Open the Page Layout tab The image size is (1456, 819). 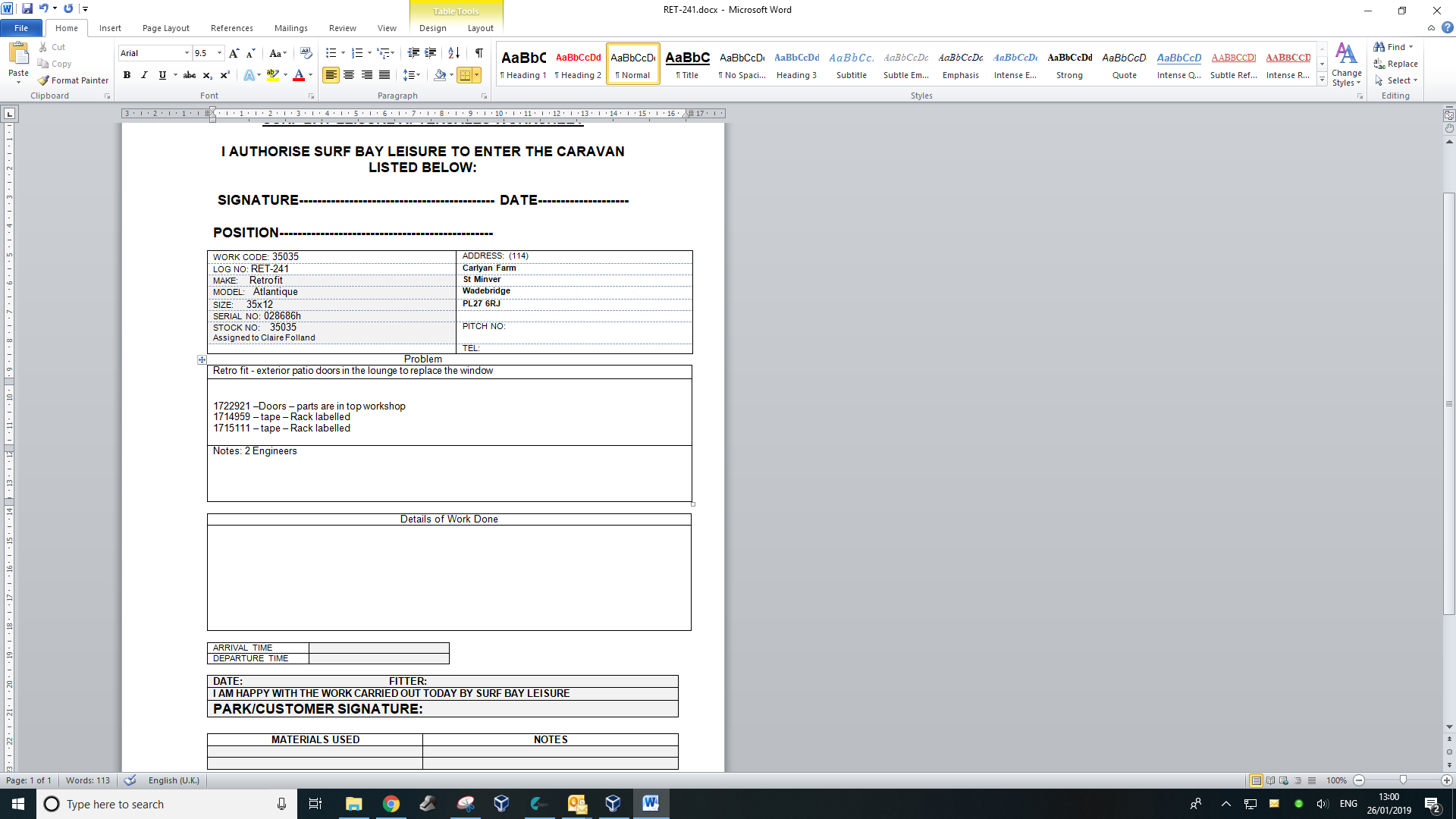click(165, 28)
